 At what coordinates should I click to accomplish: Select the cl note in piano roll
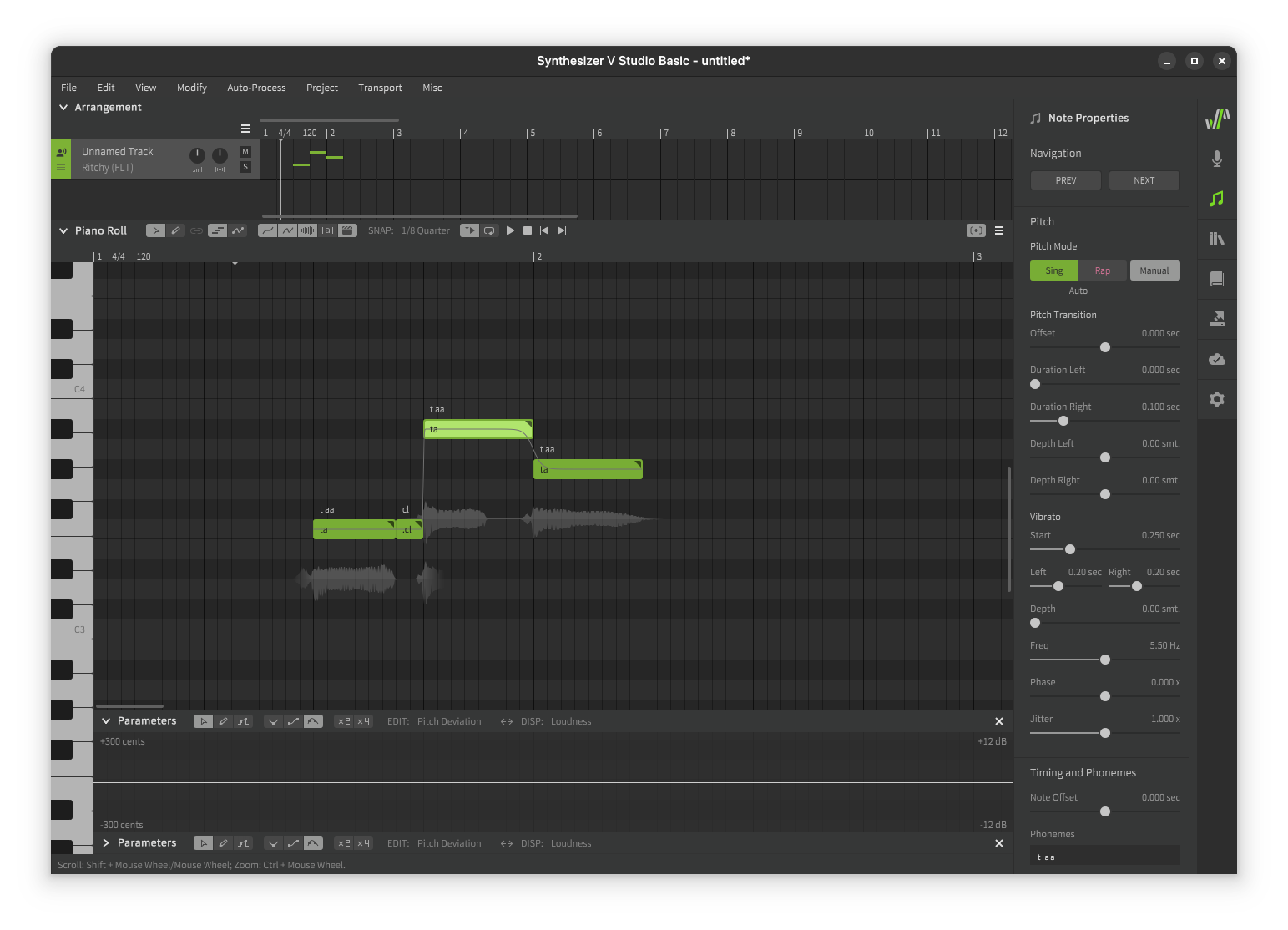[409, 529]
